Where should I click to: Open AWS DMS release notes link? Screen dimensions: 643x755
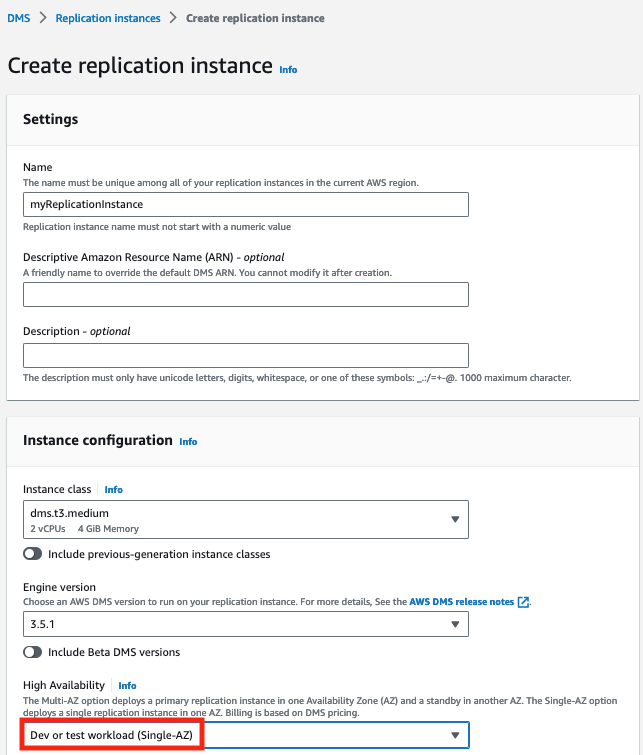click(x=461, y=602)
